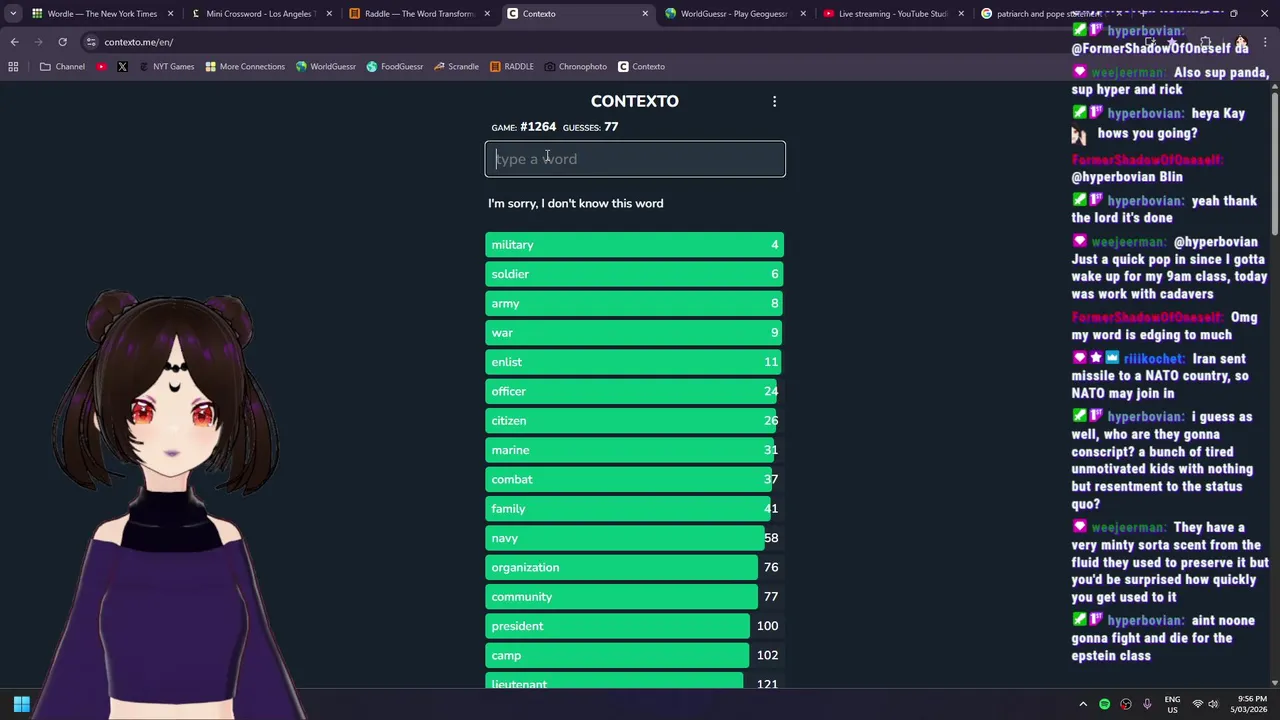This screenshot has height=720, width=1280.
Task: Select the 'military' guess row
Action: point(635,245)
